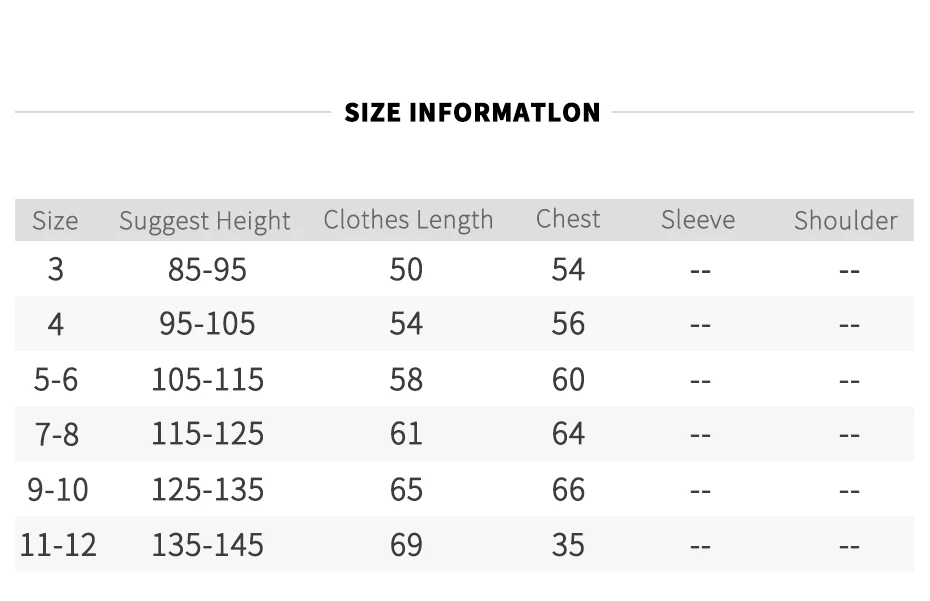Select the 7-8 size cell
Viewport: 930px width, 601px height.
coord(57,434)
